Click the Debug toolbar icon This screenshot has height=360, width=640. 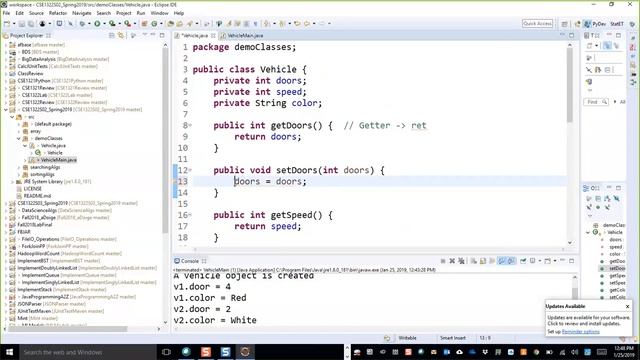point(82,24)
